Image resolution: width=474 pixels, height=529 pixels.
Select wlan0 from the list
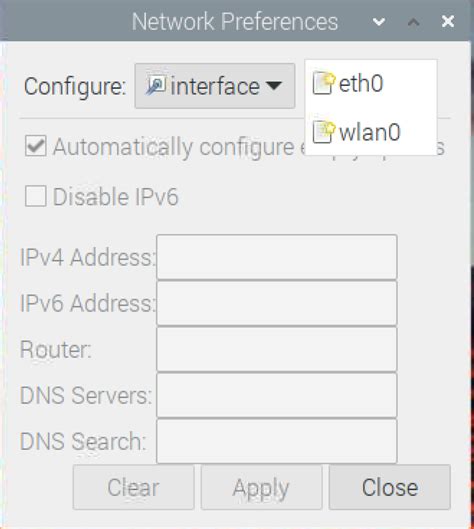(x=371, y=132)
